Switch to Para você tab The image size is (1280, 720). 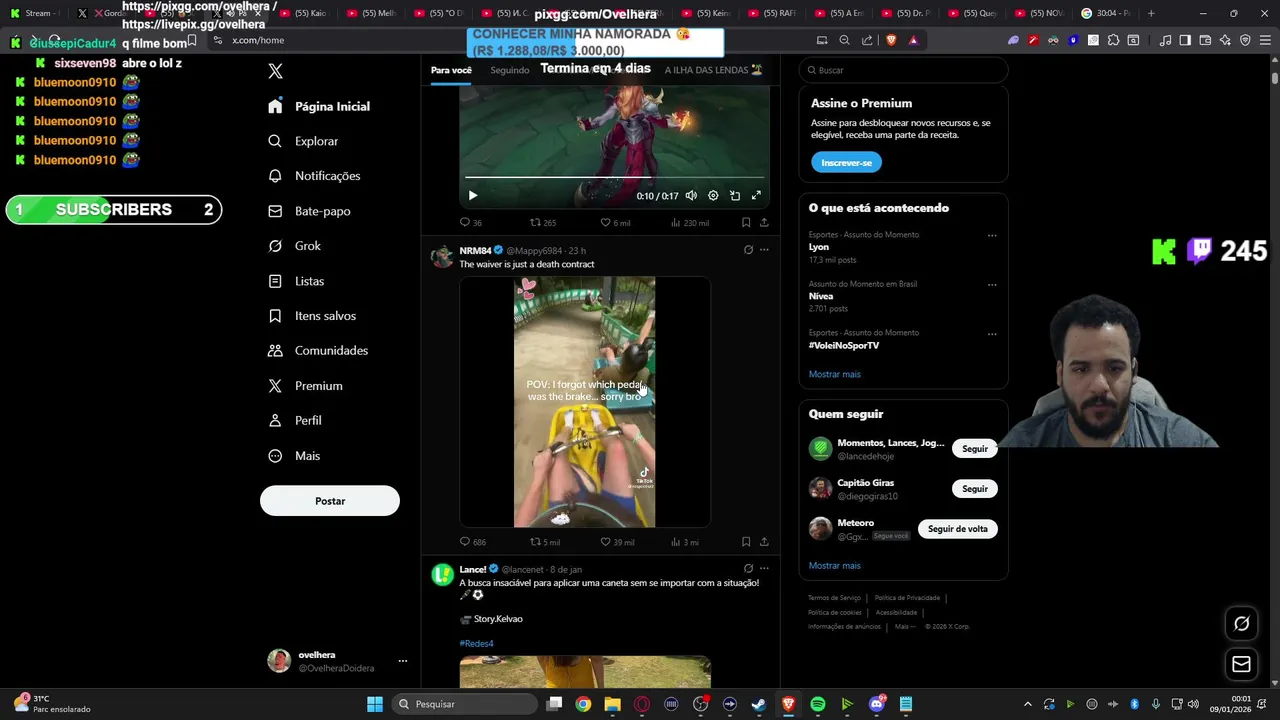[x=451, y=70]
